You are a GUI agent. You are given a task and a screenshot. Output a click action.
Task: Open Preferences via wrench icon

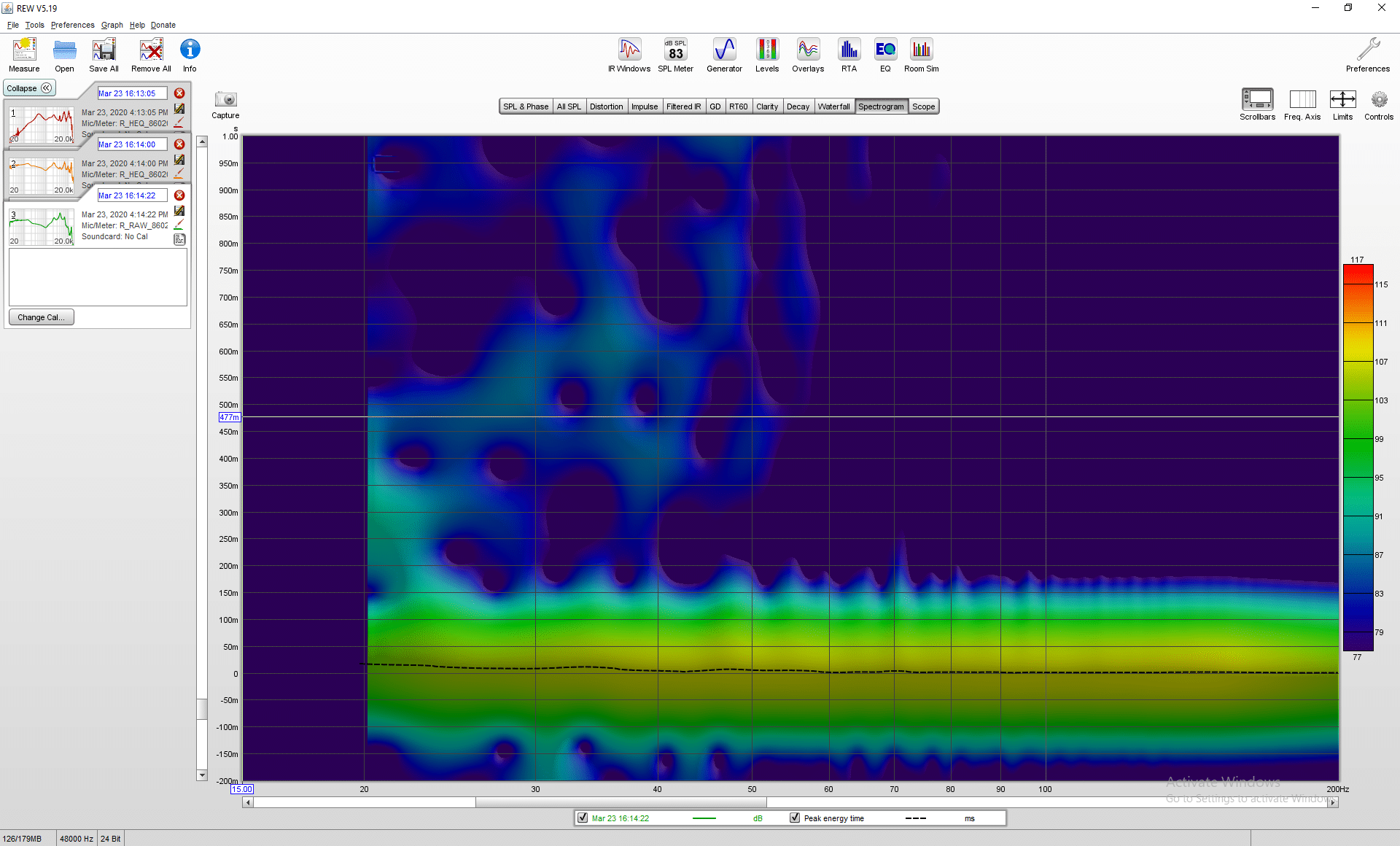(x=1368, y=55)
